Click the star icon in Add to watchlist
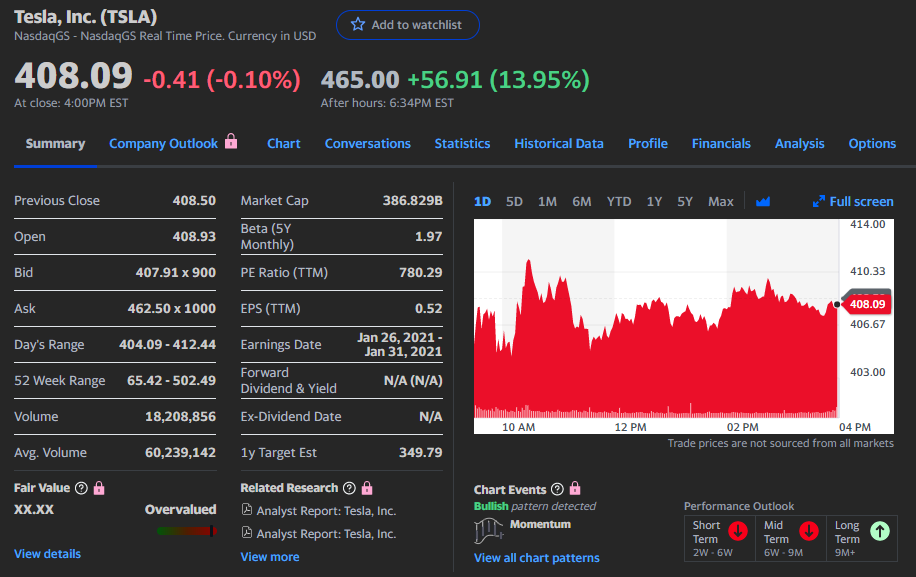Viewport: 916px width, 577px height. [358, 25]
